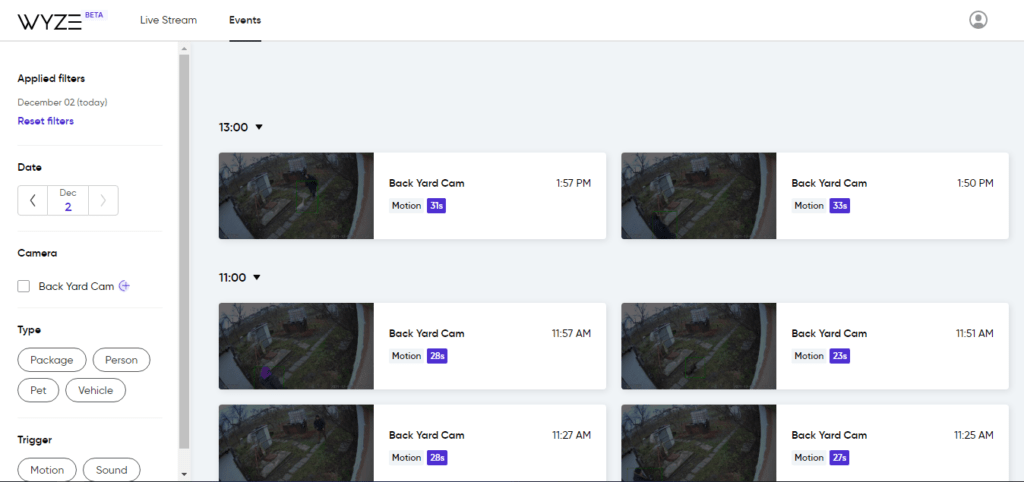Click the 27s duration badge
This screenshot has height=482, width=1024.
(839, 458)
